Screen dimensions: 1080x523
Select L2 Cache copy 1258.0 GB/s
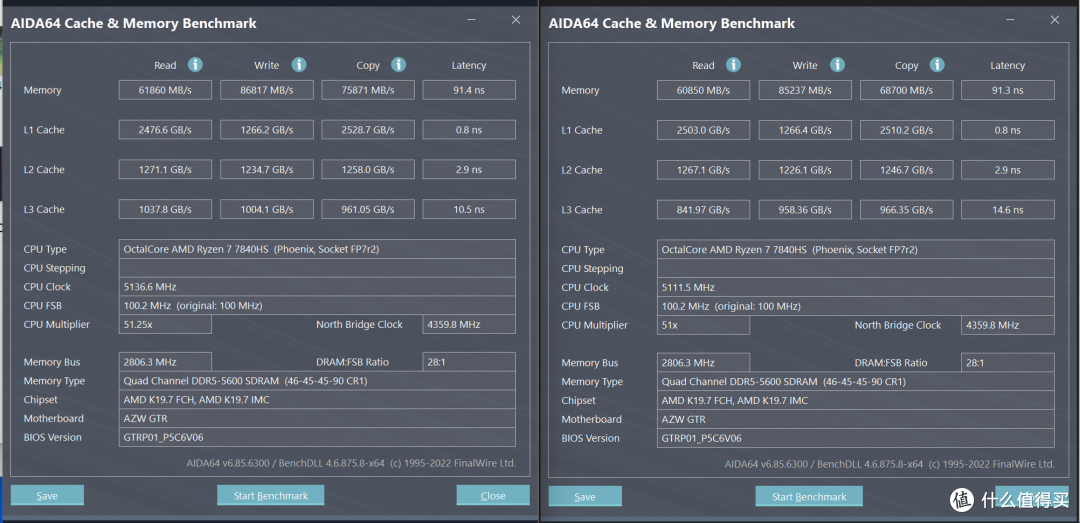click(368, 170)
